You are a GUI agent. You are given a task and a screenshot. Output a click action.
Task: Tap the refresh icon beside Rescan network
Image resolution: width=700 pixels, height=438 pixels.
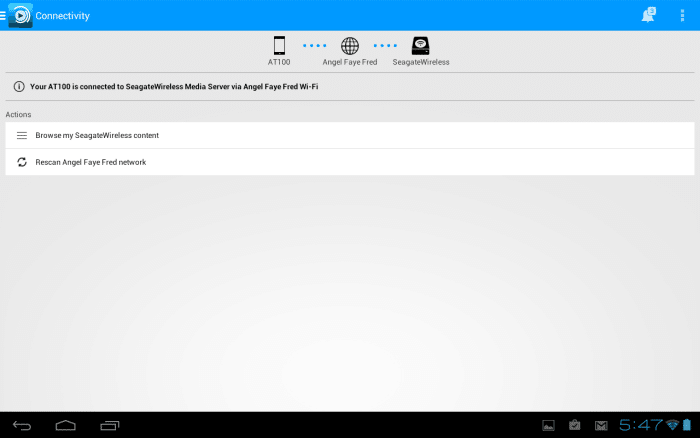click(22, 162)
